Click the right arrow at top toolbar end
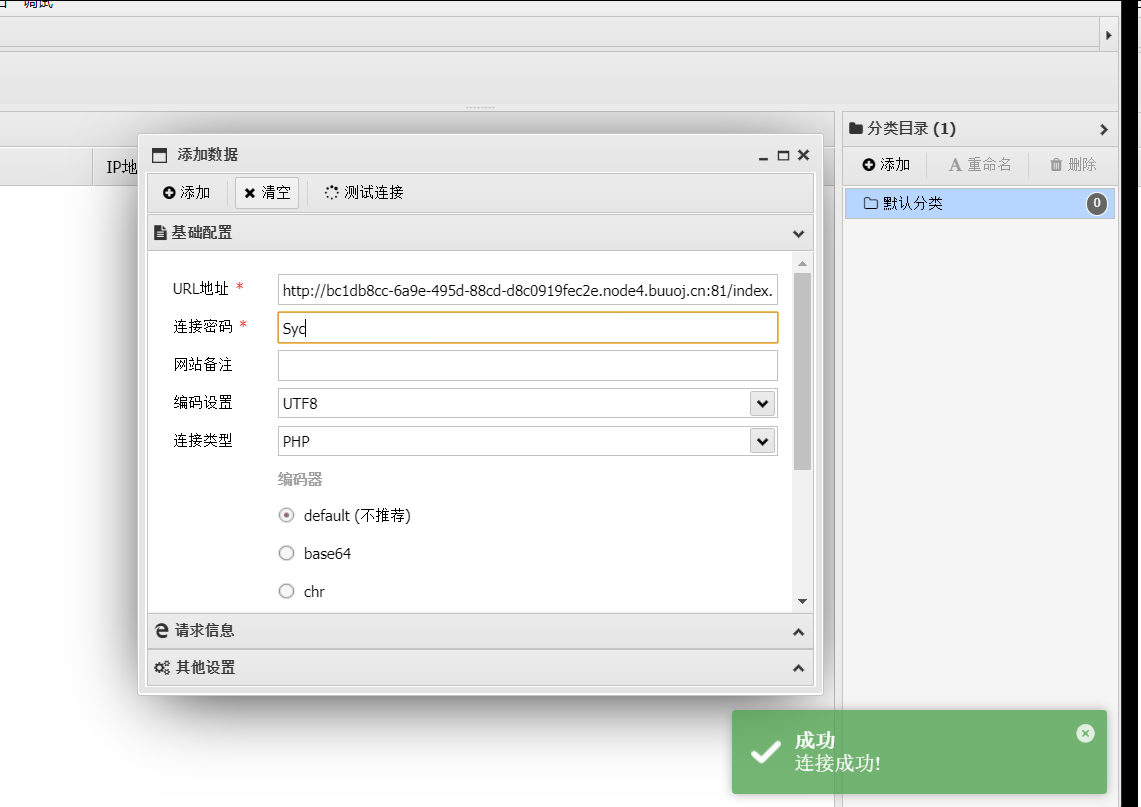1141x807 pixels. coord(1108,35)
